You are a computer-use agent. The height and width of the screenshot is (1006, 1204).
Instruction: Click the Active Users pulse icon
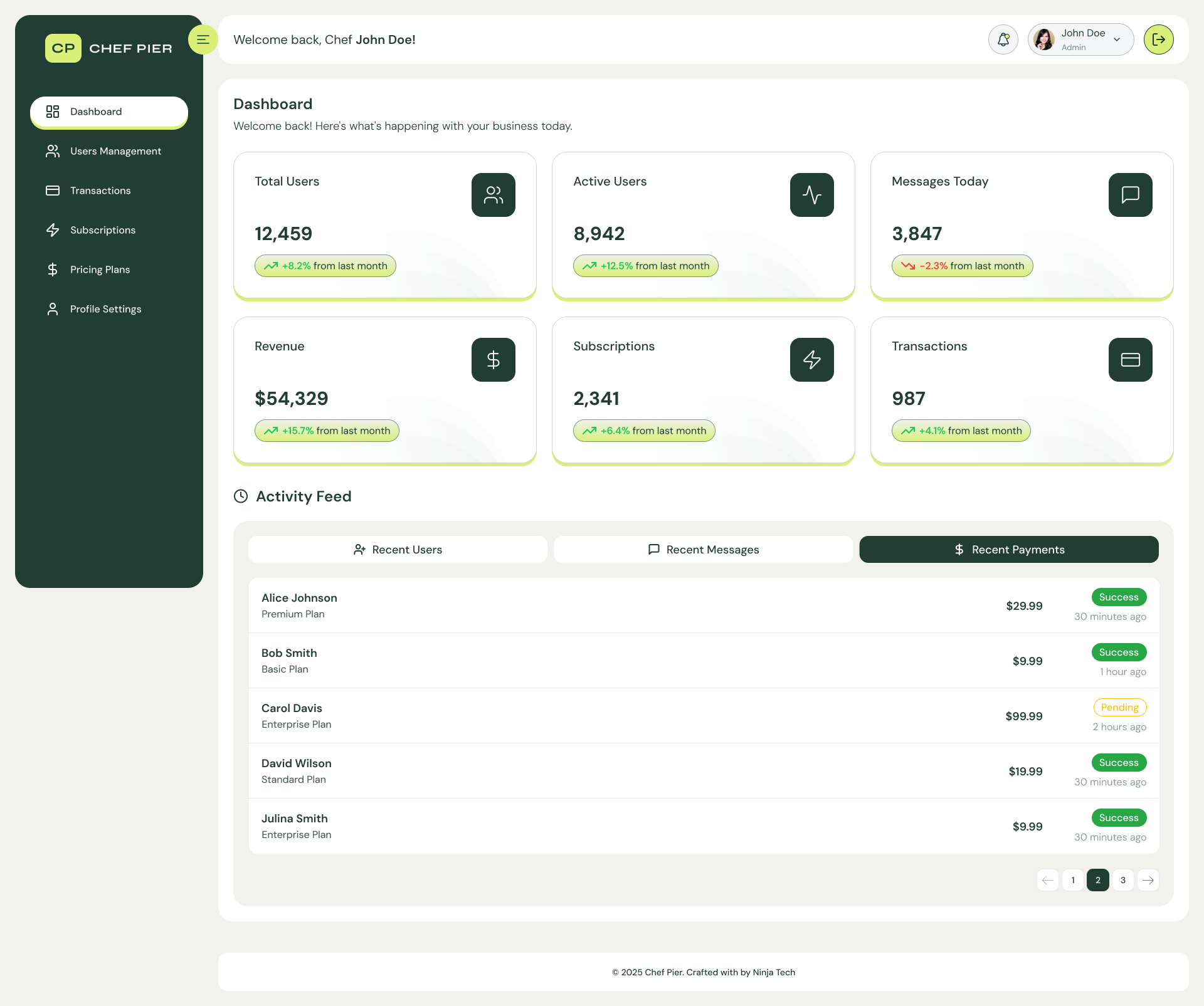click(x=811, y=195)
